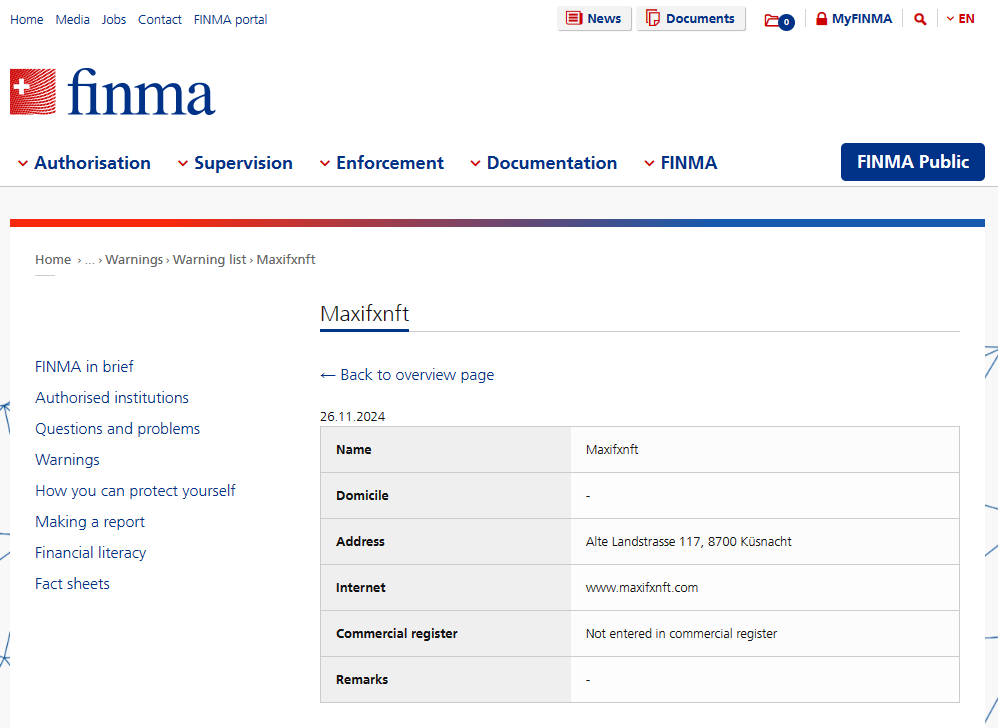
Task: Open MyFINMA login
Action: tap(854, 18)
